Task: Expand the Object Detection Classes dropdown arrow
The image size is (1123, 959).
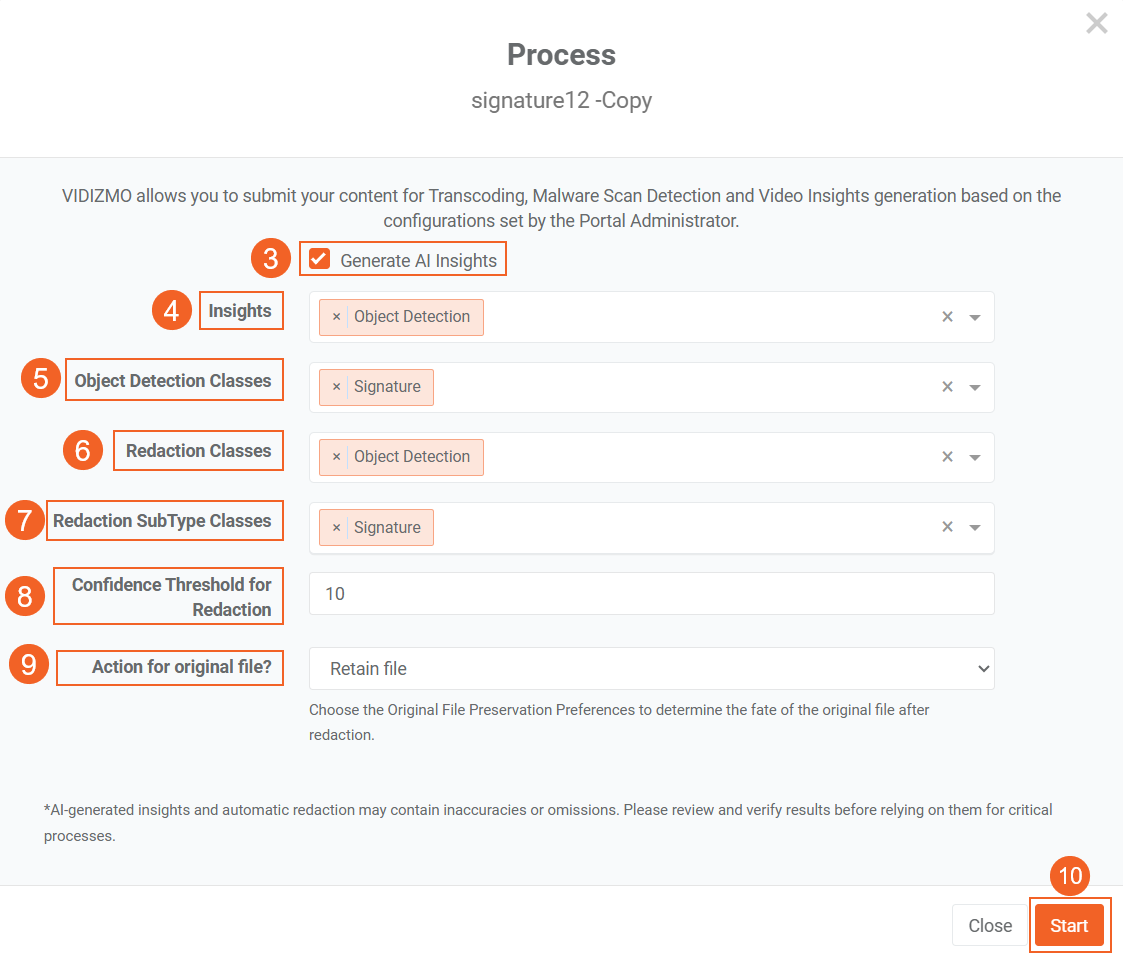Action: click(x=975, y=388)
